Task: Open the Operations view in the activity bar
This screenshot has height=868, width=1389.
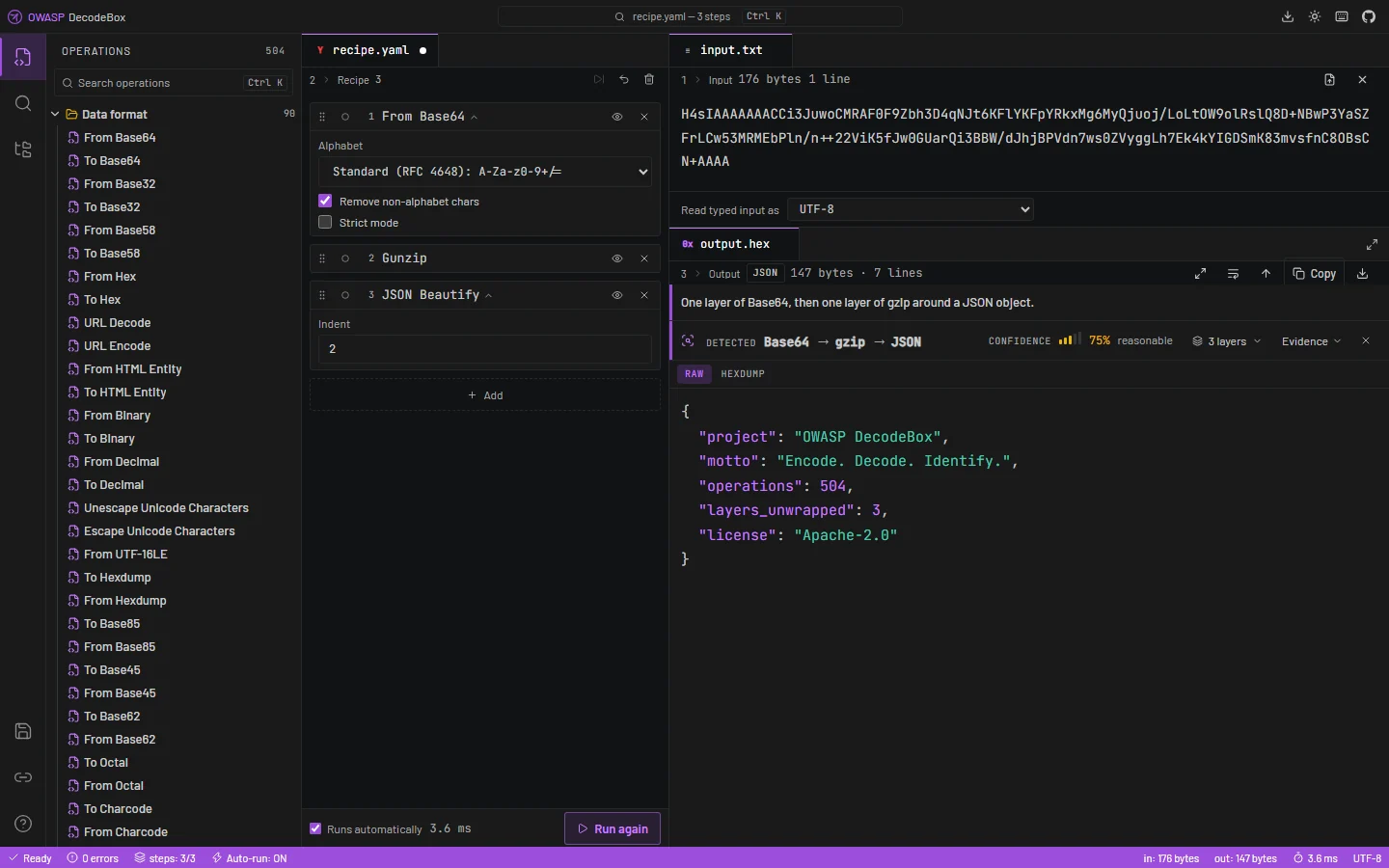Action: point(23,58)
